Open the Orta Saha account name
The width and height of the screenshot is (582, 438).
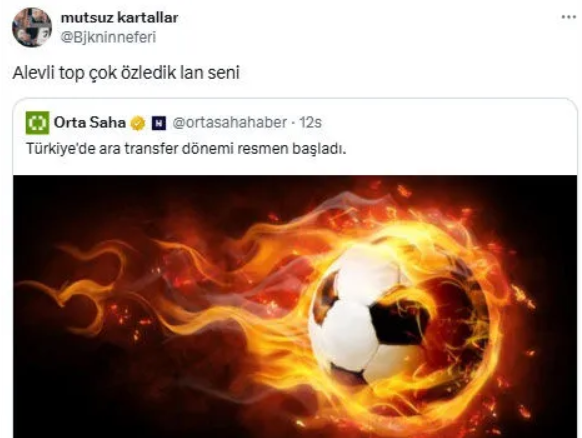coord(90,122)
